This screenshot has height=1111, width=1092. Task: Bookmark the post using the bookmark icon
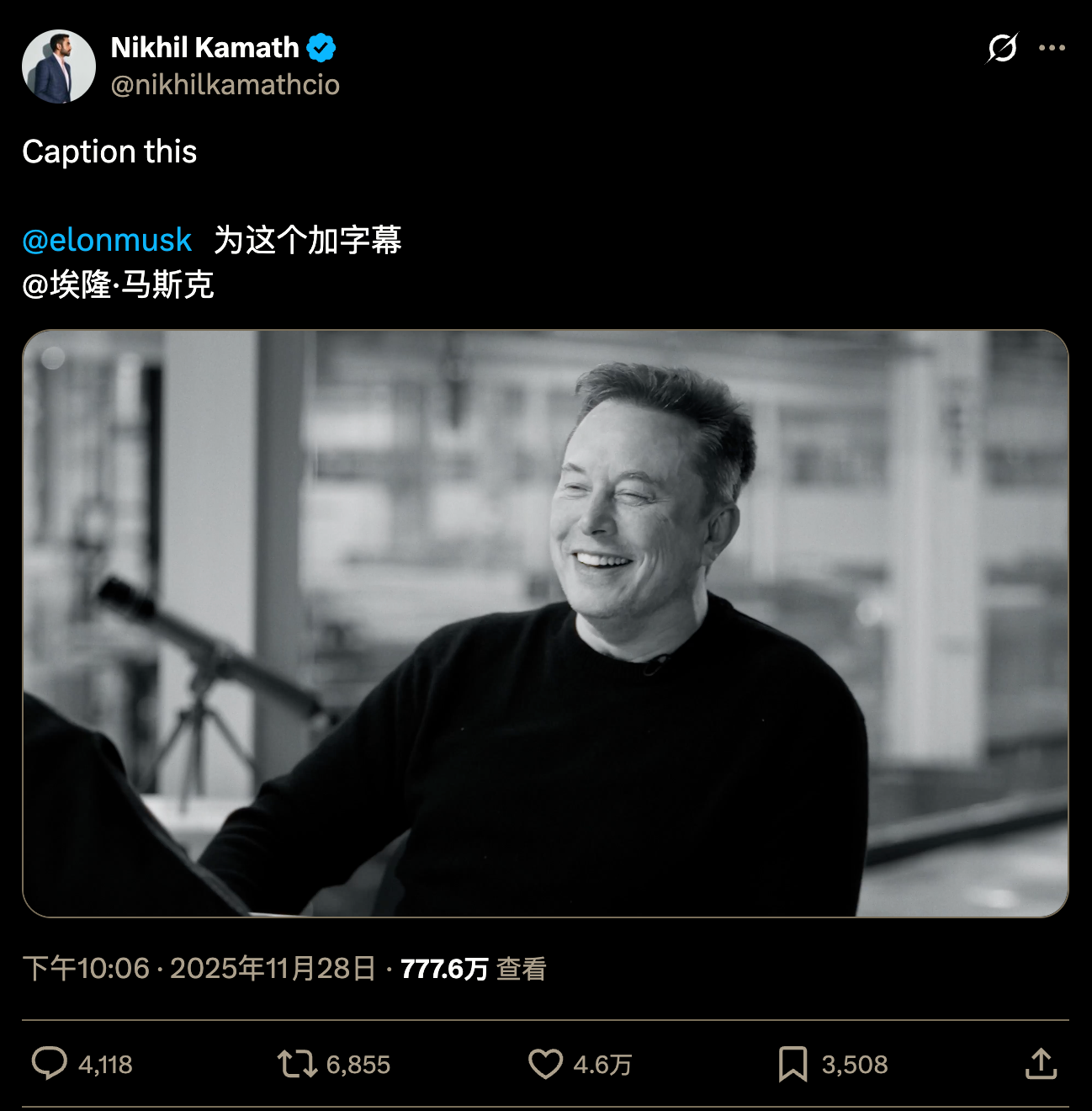pos(792,1065)
